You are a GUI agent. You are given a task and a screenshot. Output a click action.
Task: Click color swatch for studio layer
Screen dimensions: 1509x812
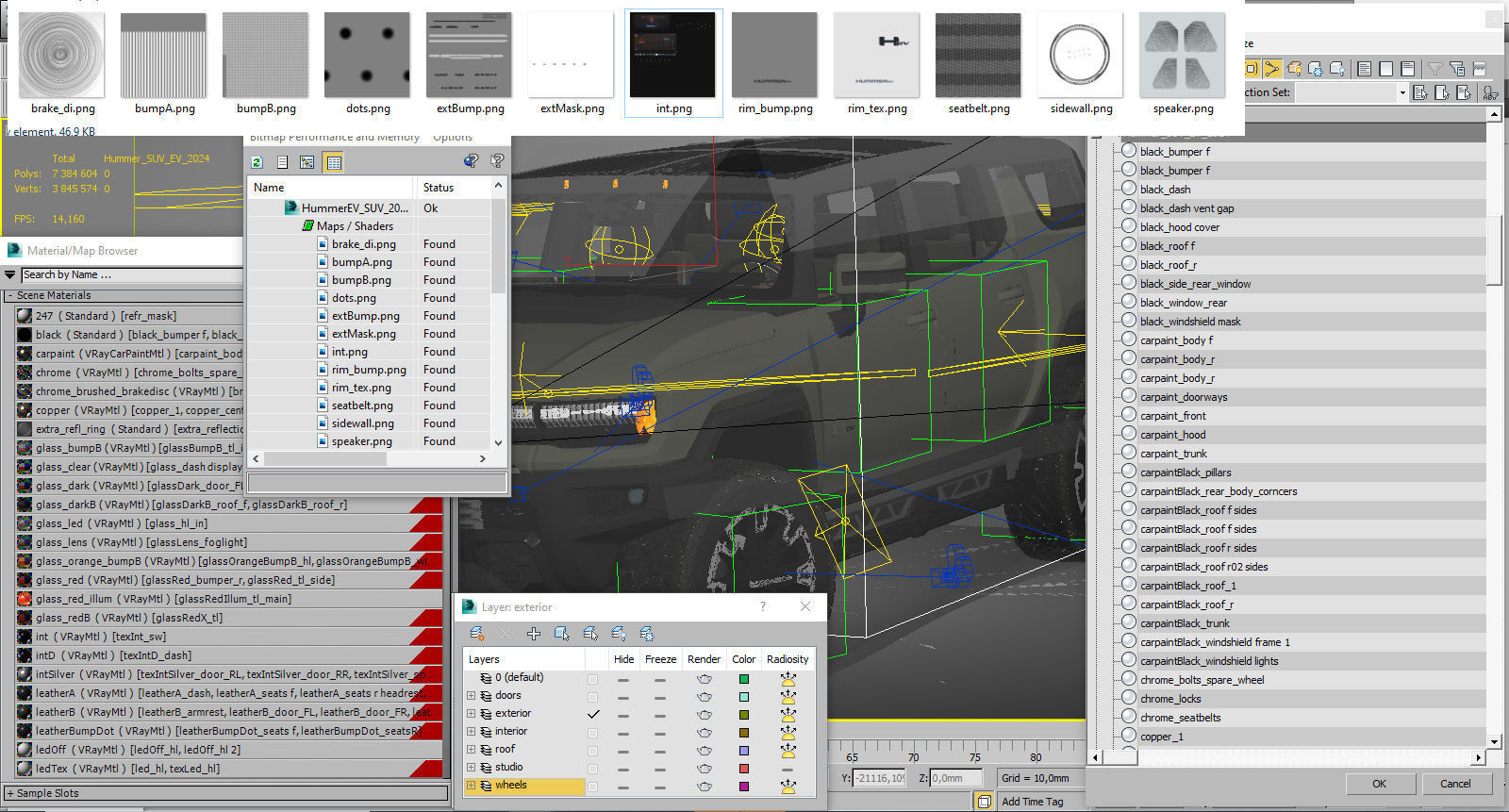click(744, 768)
